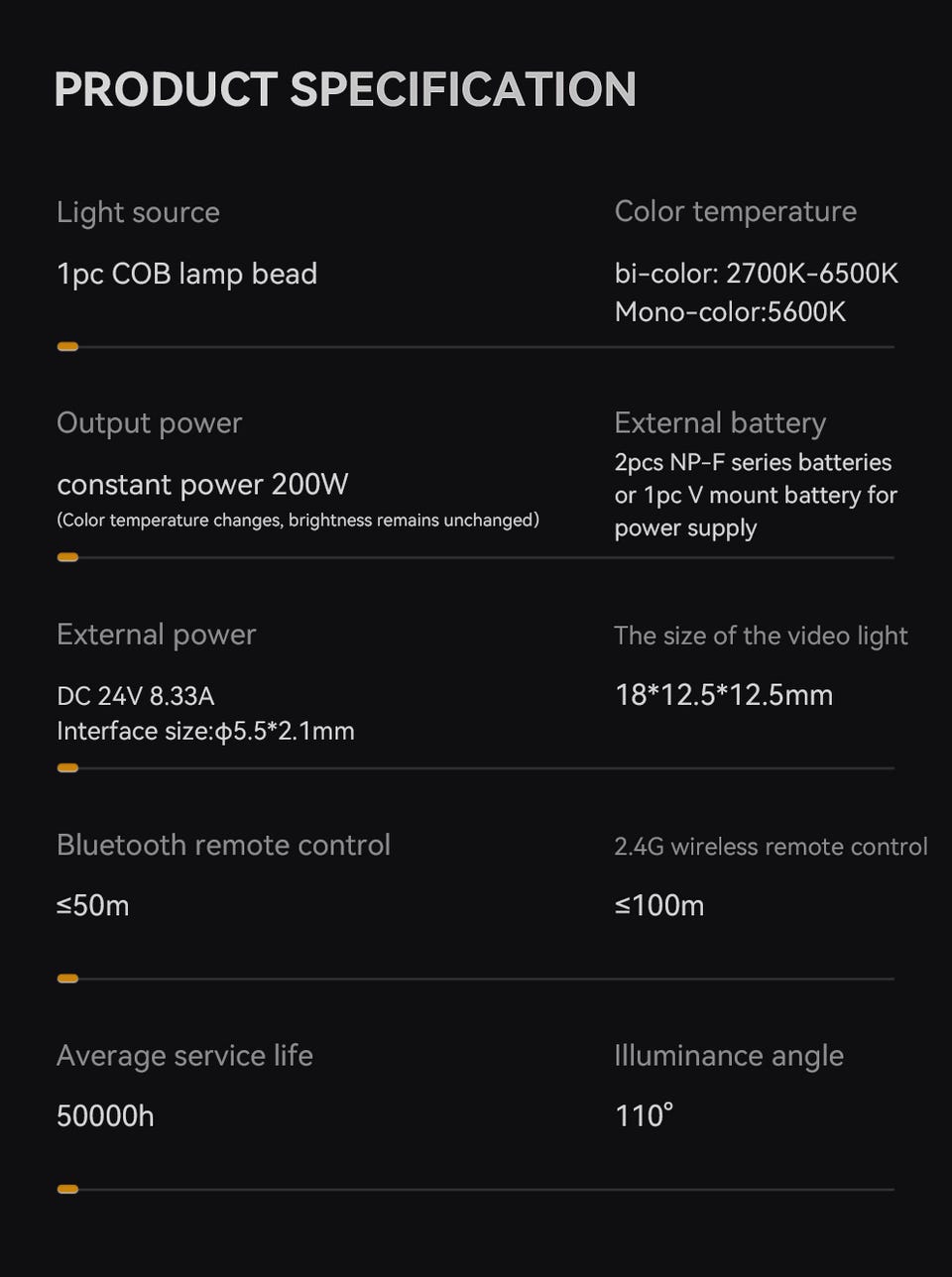Click the ≤100m wireless range value

(659, 905)
